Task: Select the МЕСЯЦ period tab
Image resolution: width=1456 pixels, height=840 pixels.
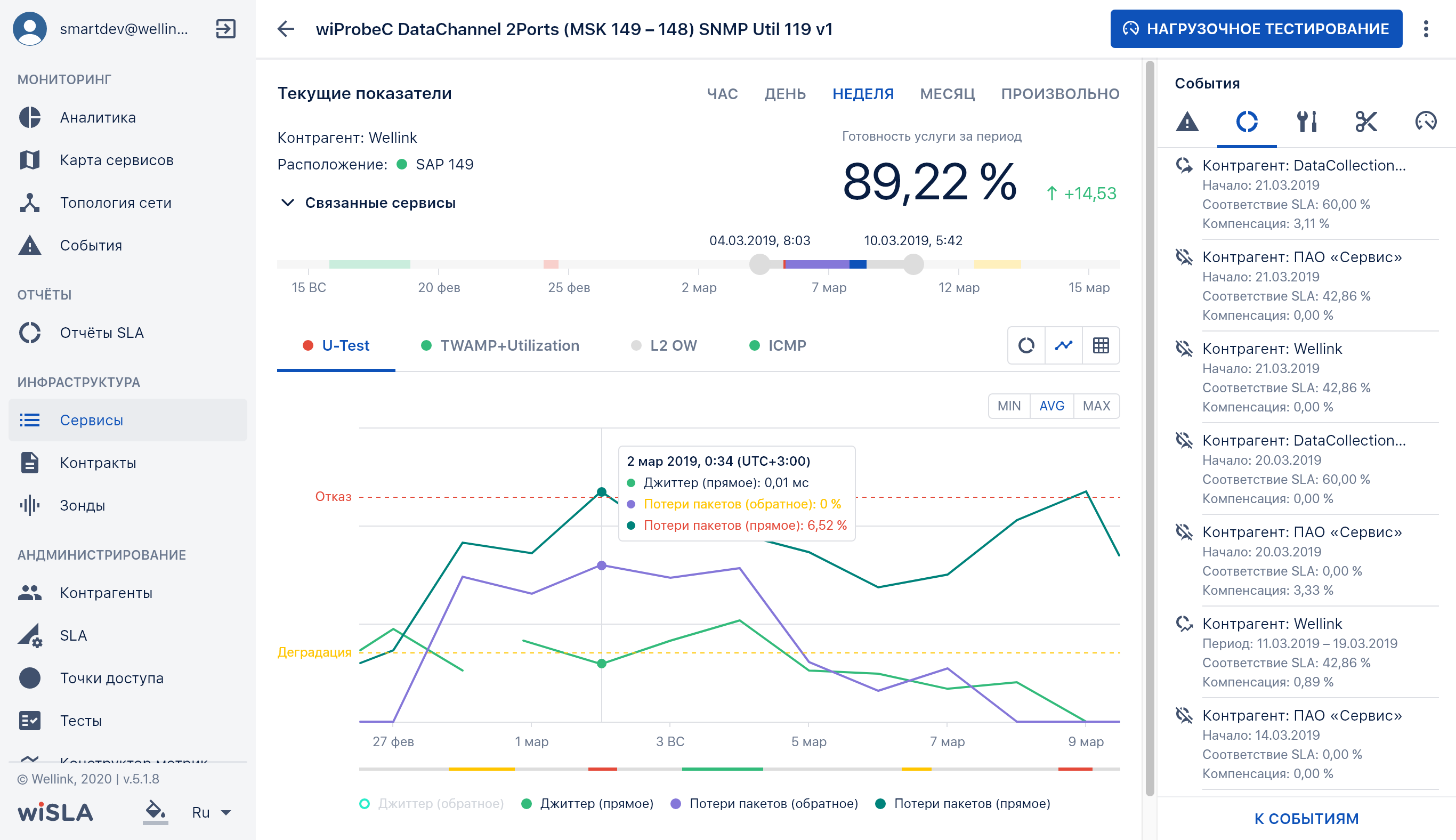Action: tap(947, 94)
